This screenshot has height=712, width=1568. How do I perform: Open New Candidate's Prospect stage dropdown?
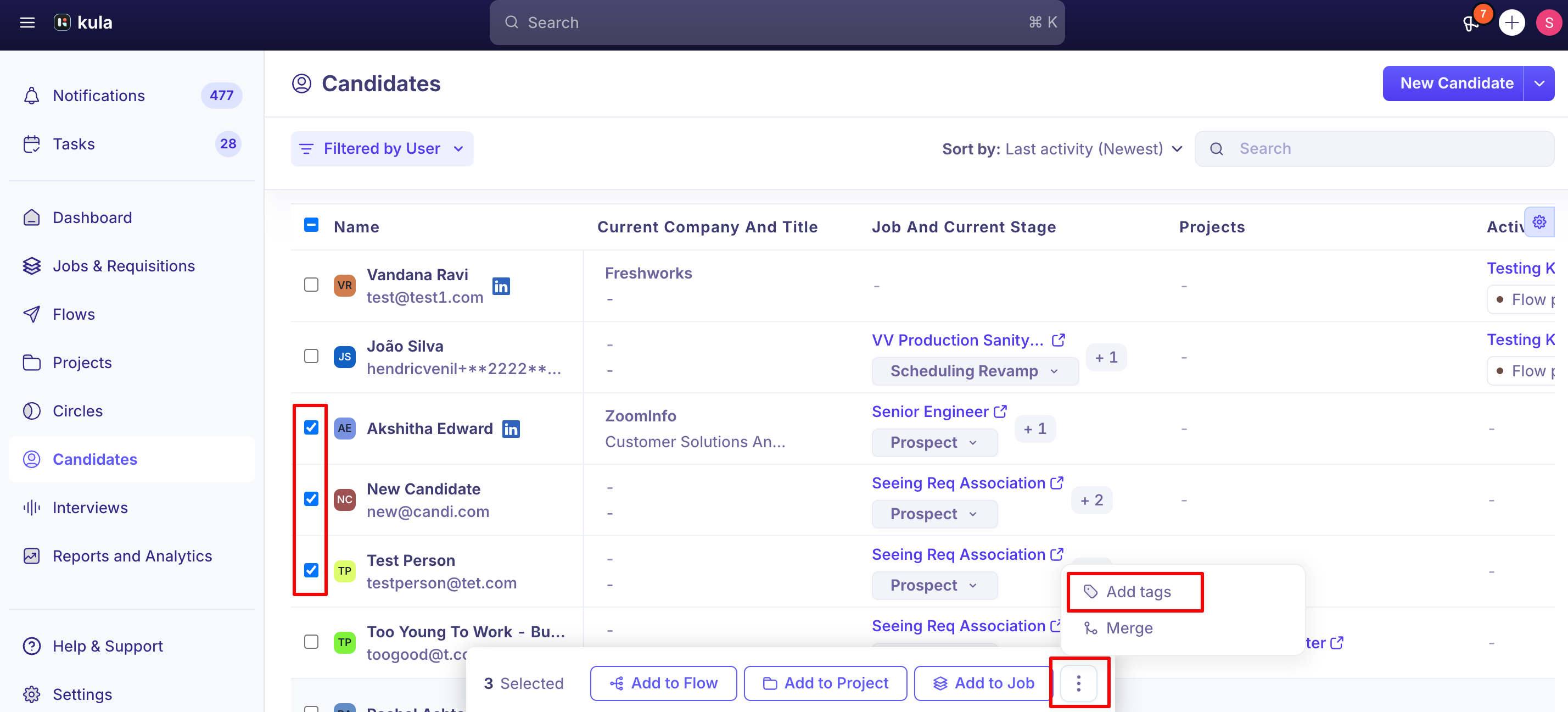934,514
